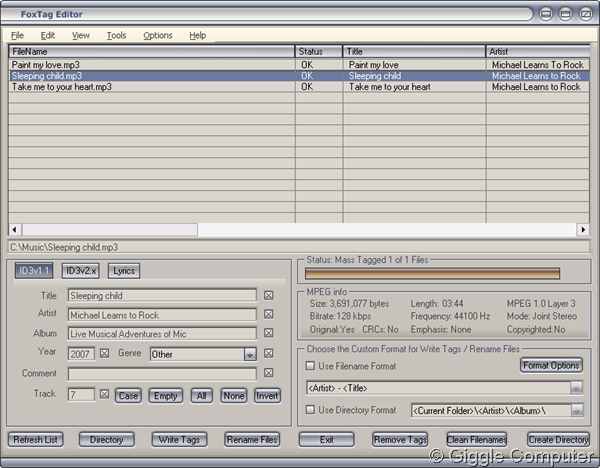This screenshot has width=600, height=468.
Task: Open the Genre dropdown arrow
Action: [x=250, y=354]
